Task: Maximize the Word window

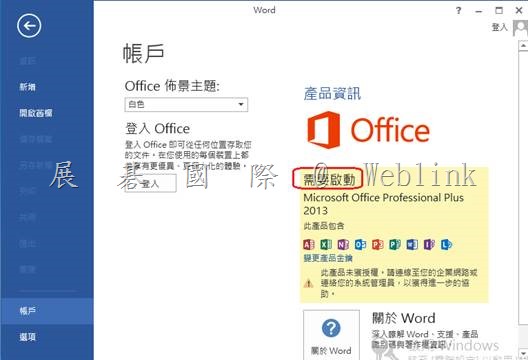Action: pos(499,11)
